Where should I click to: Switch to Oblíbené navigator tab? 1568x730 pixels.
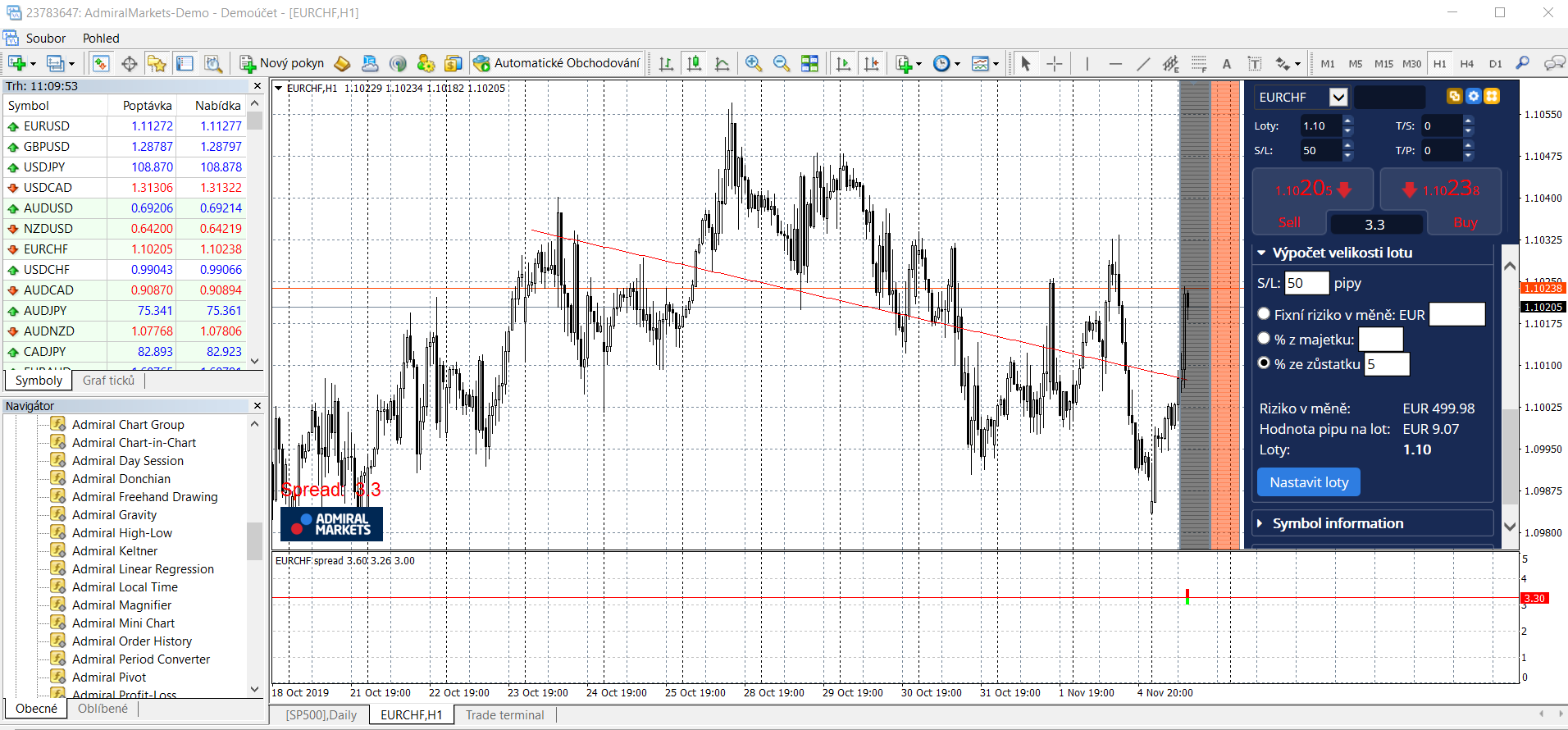[x=103, y=709]
